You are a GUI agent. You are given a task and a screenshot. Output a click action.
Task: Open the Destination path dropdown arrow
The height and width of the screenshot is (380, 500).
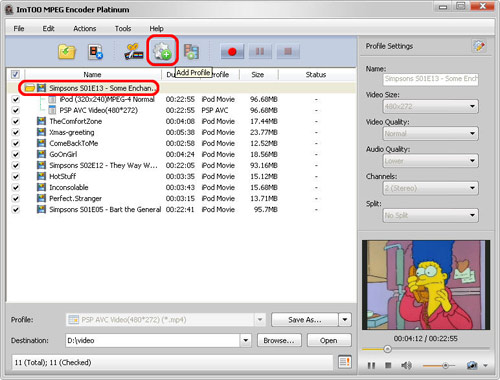coord(246,340)
